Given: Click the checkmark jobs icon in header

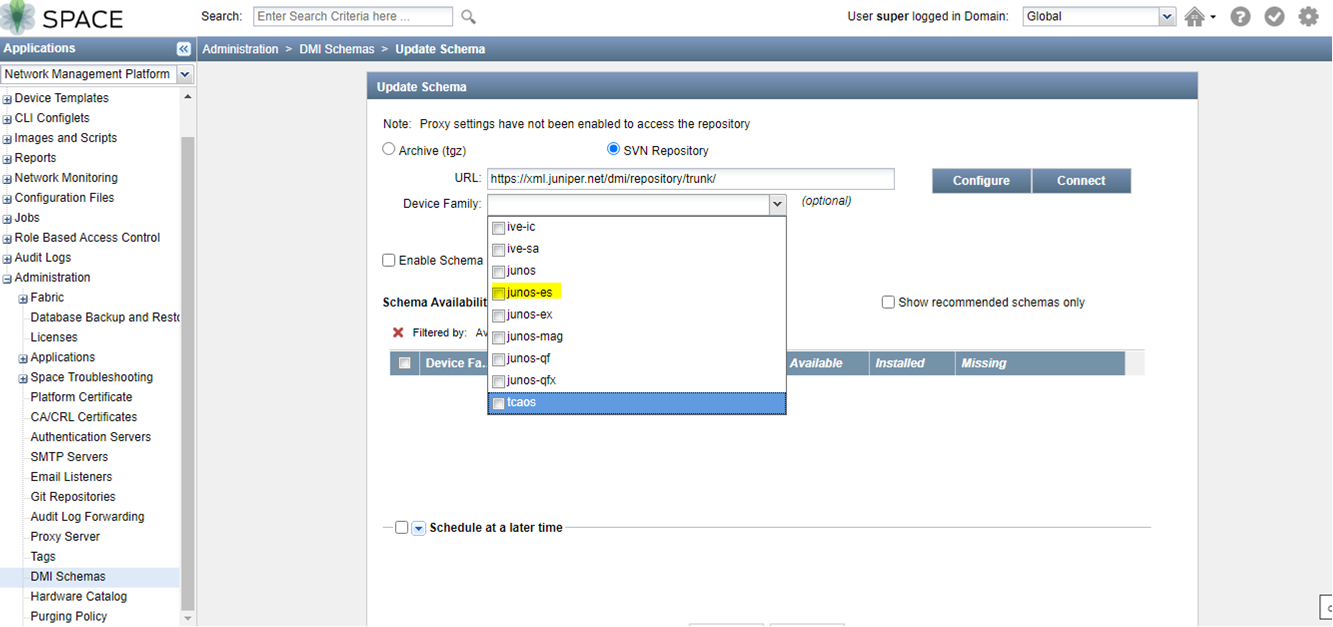Looking at the screenshot, I should tap(1274, 17).
